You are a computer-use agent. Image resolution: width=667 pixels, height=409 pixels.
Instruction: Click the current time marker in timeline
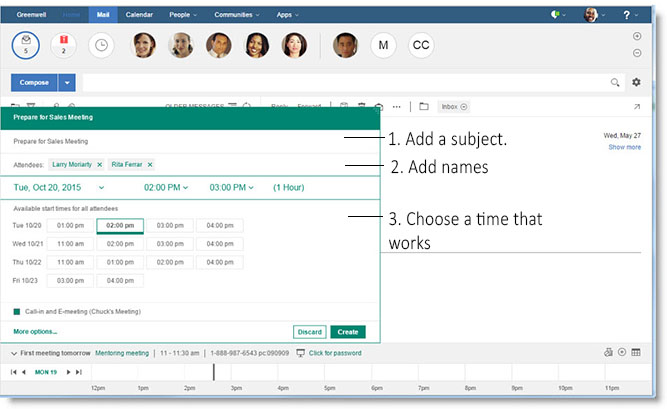click(x=214, y=372)
